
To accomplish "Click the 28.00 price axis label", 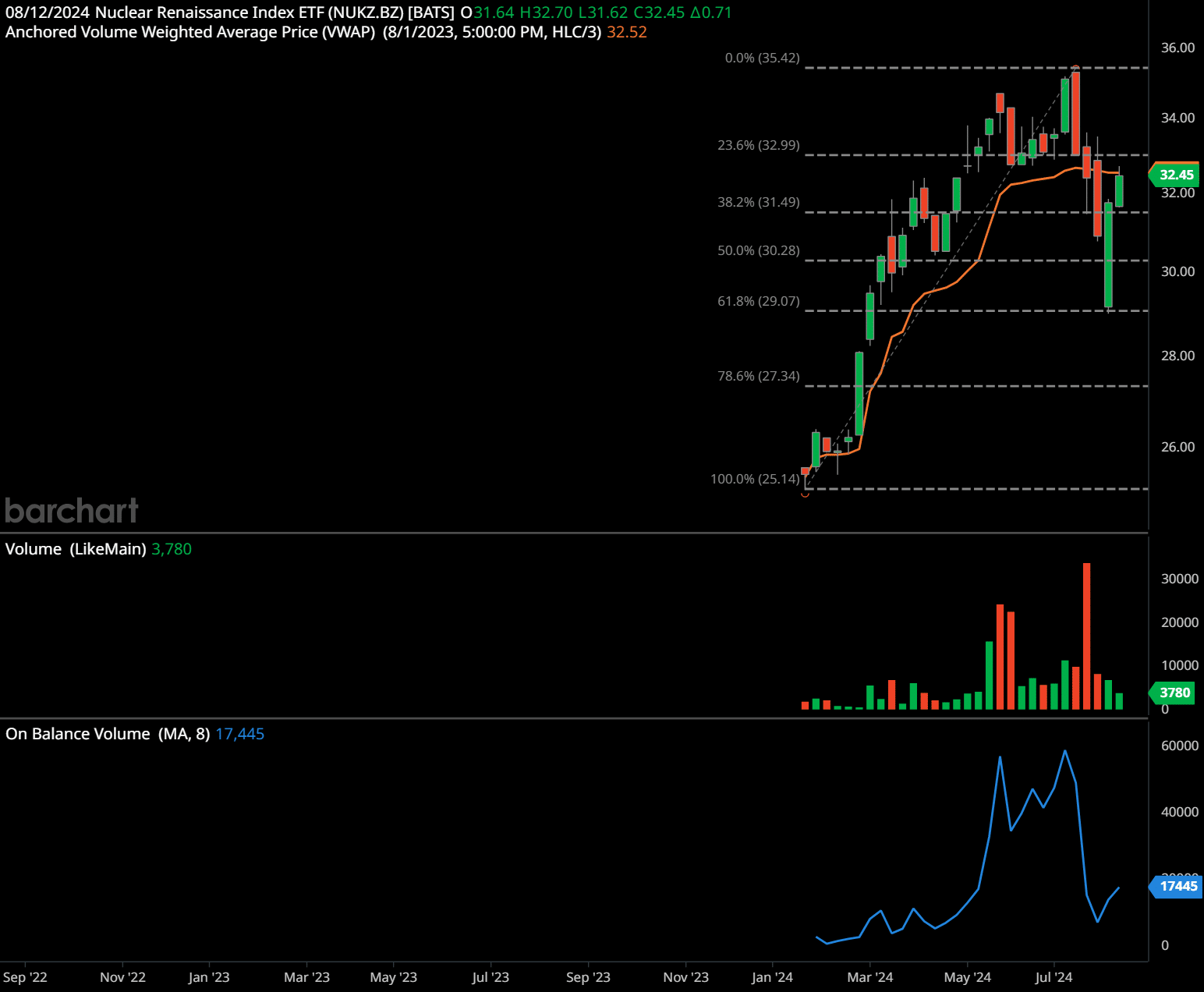I will 1177,356.
